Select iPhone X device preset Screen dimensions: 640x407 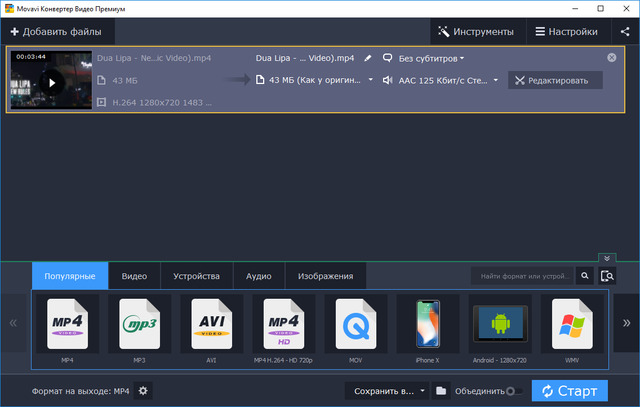pyautogui.click(x=427, y=331)
